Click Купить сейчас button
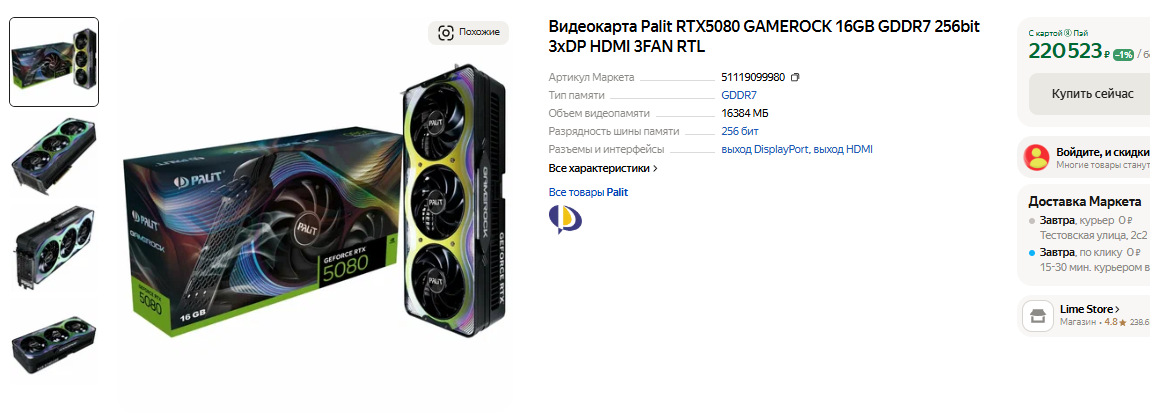 1092,94
